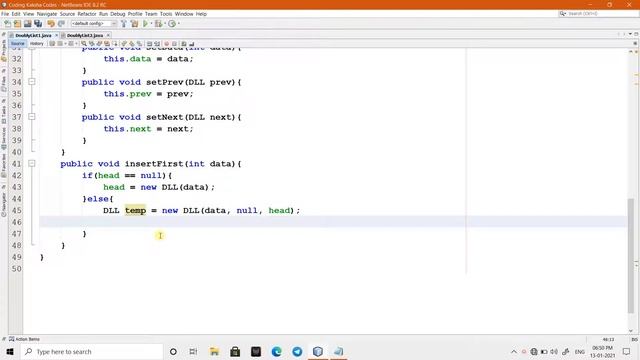The height and width of the screenshot is (360, 640).
Task: Open the Tools menu
Action: pyautogui.click(x=166, y=14)
